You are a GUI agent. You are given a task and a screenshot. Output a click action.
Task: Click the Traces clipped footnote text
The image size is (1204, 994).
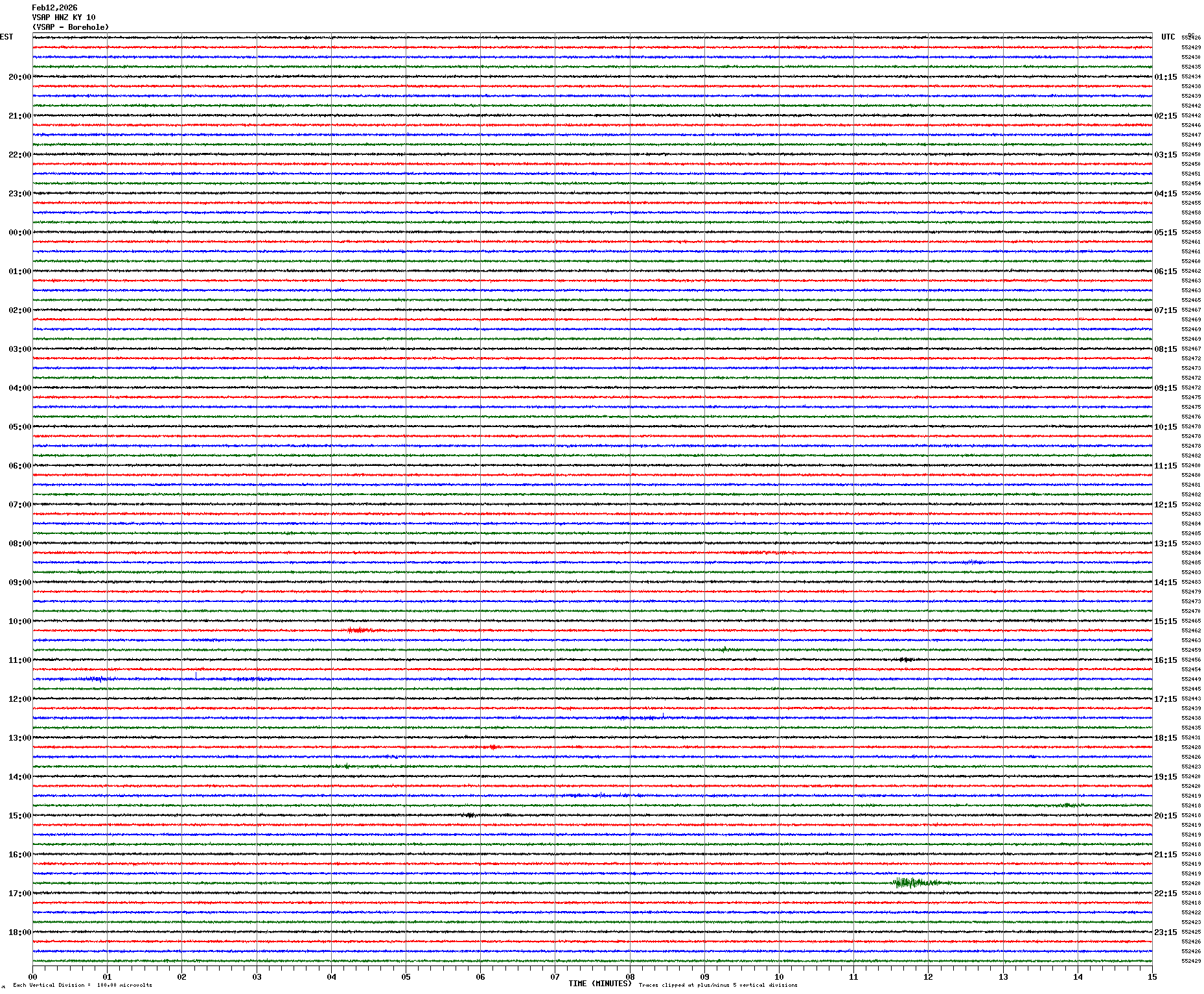(x=717, y=986)
